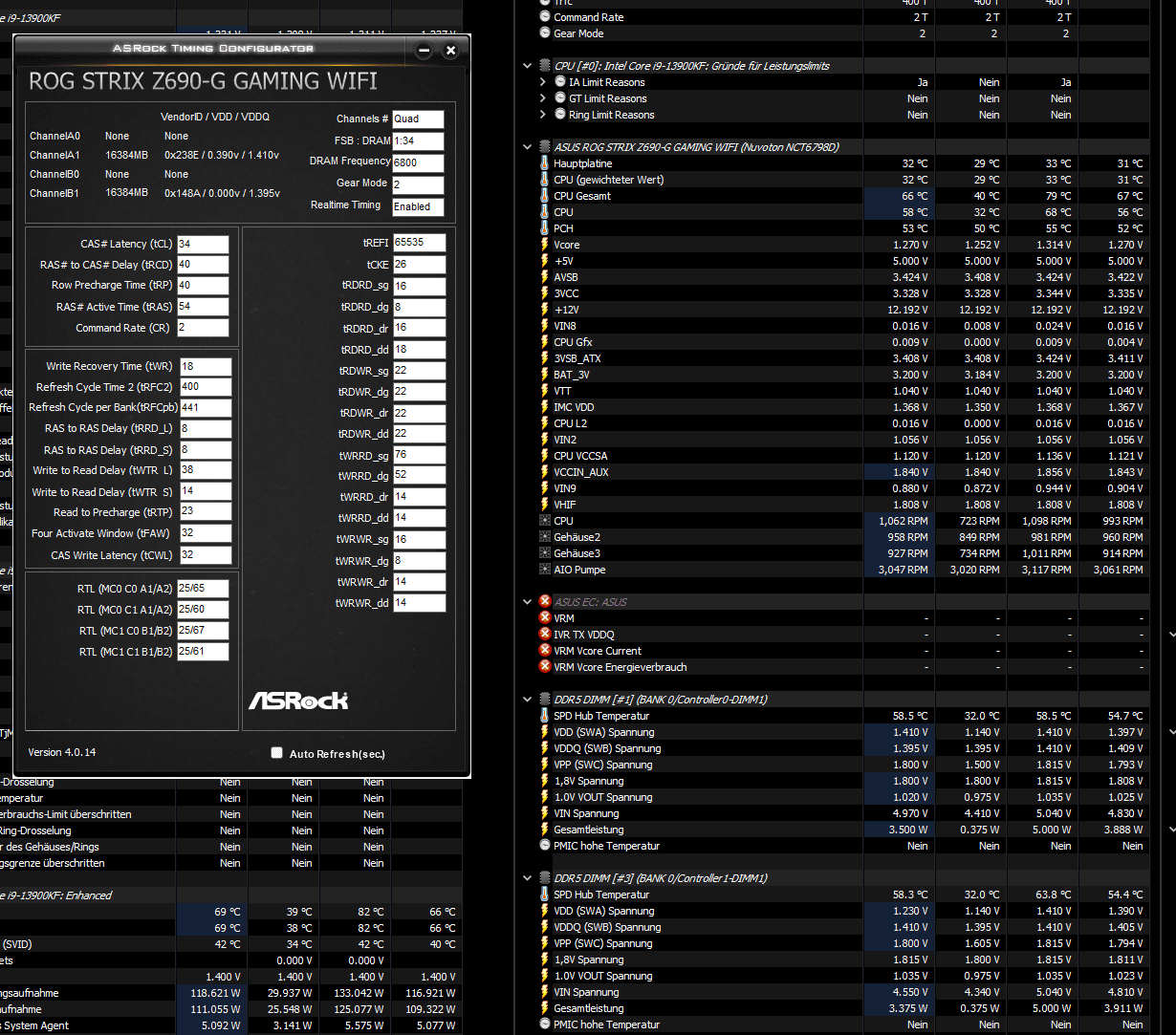
Task: Select DIMM #3 VPP (SWC) Spannung label
Action: click(x=603, y=943)
